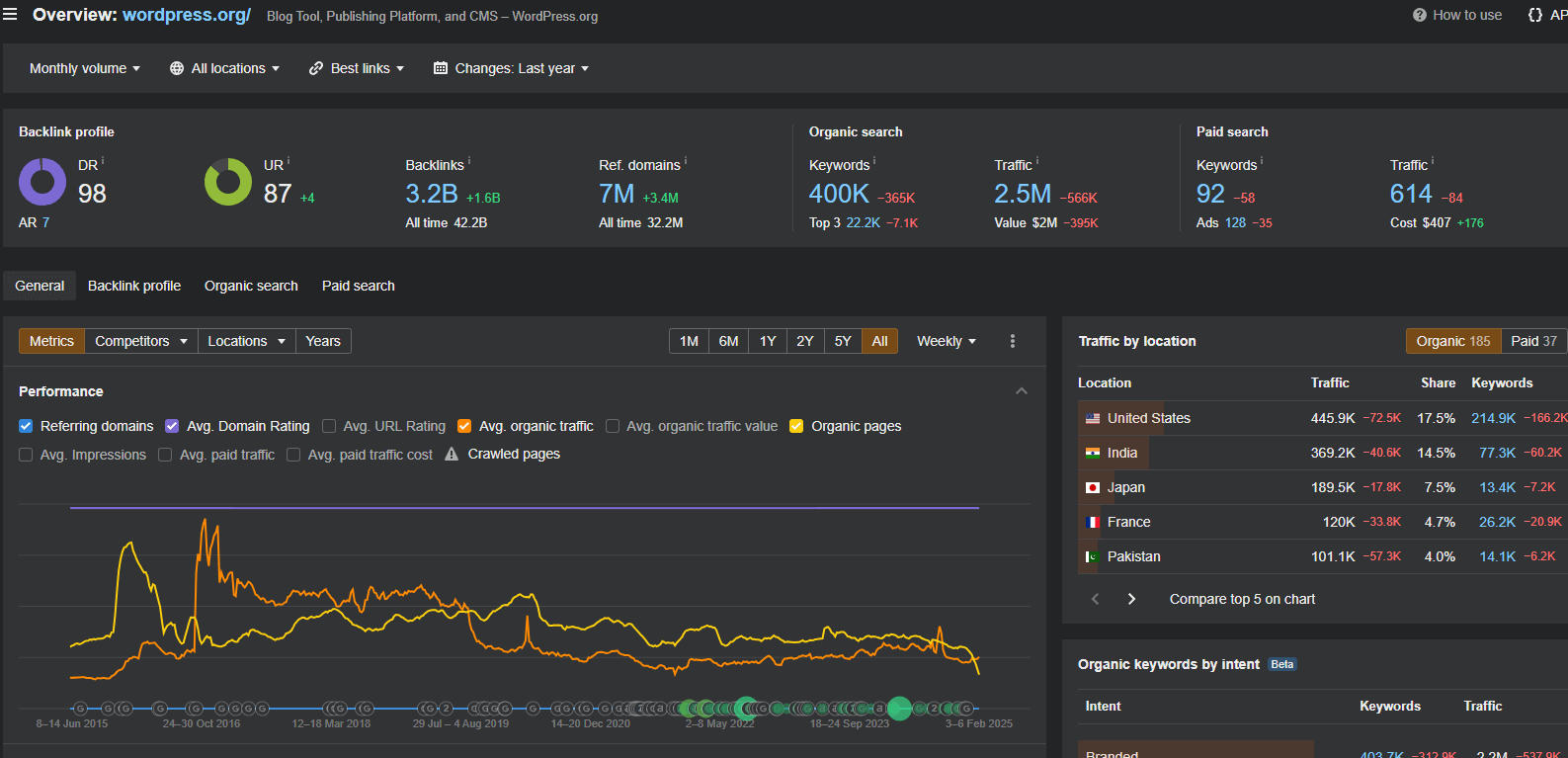The width and height of the screenshot is (1568, 758).
Task: Click the United States flag icon
Action: [x=1093, y=418]
